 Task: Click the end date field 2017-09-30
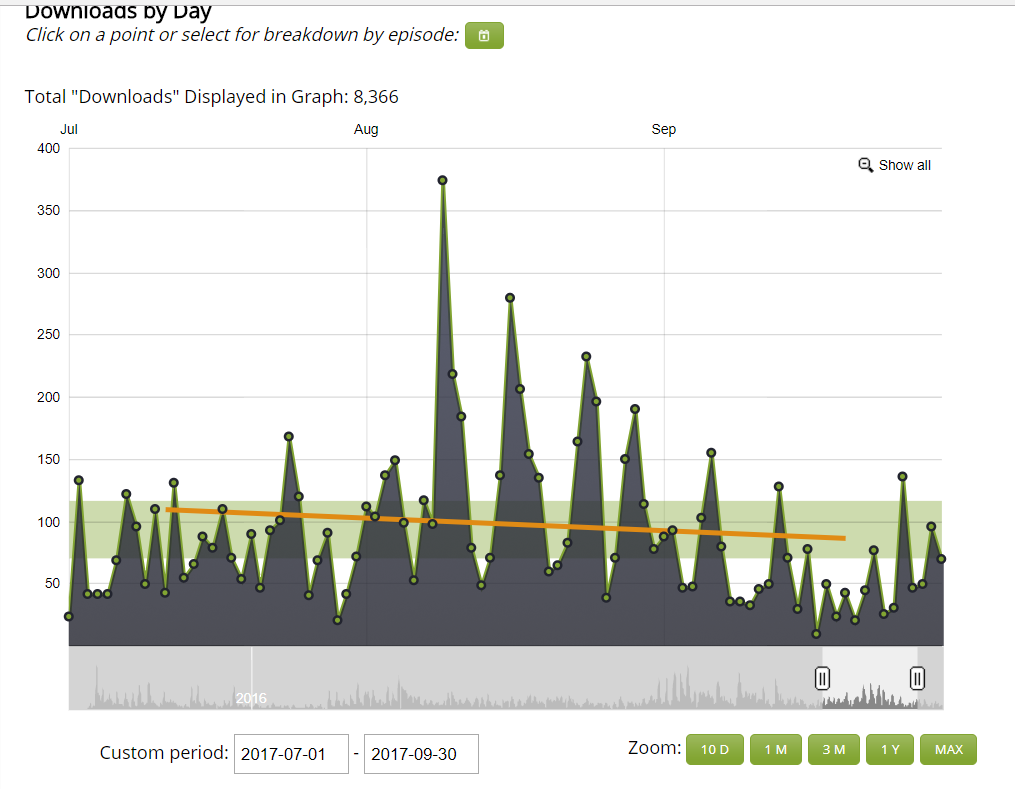pyautogui.click(x=421, y=754)
